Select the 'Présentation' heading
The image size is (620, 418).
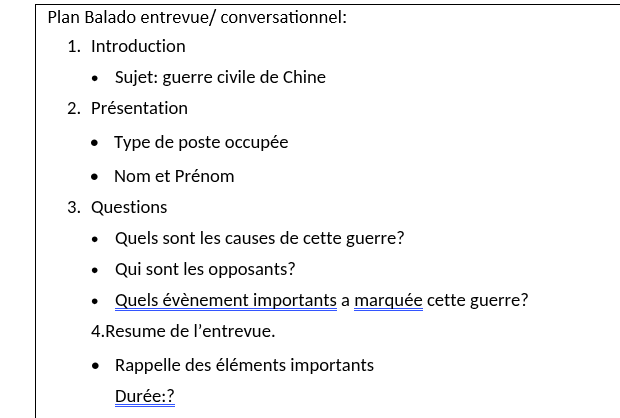click(x=139, y=108)
